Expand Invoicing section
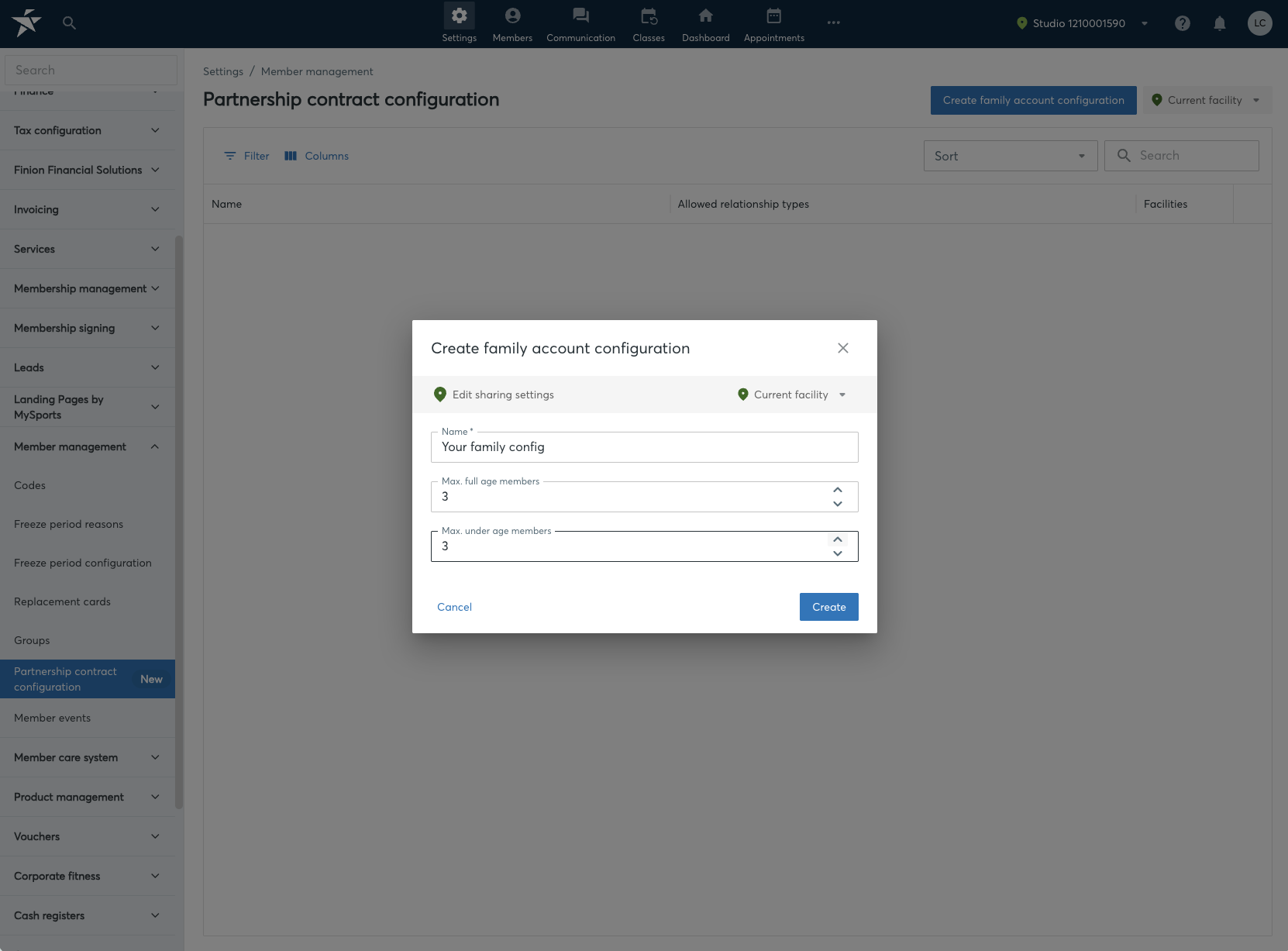The image size is (1288, 951). tap(88, 209)
